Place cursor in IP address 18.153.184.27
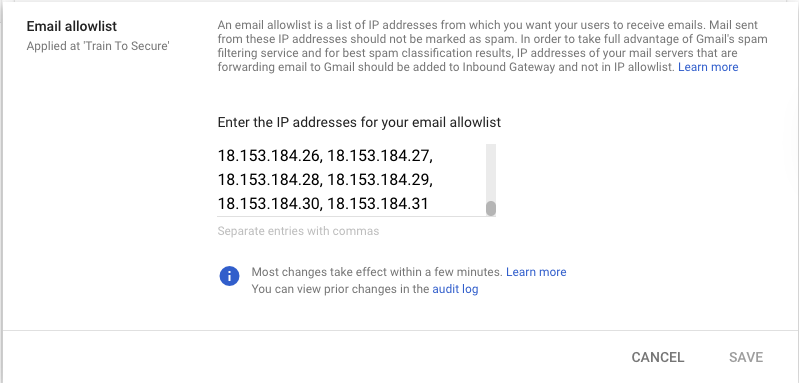Image resolution: width=799 pixels, height=383 pixels. [x=379, y=155]
